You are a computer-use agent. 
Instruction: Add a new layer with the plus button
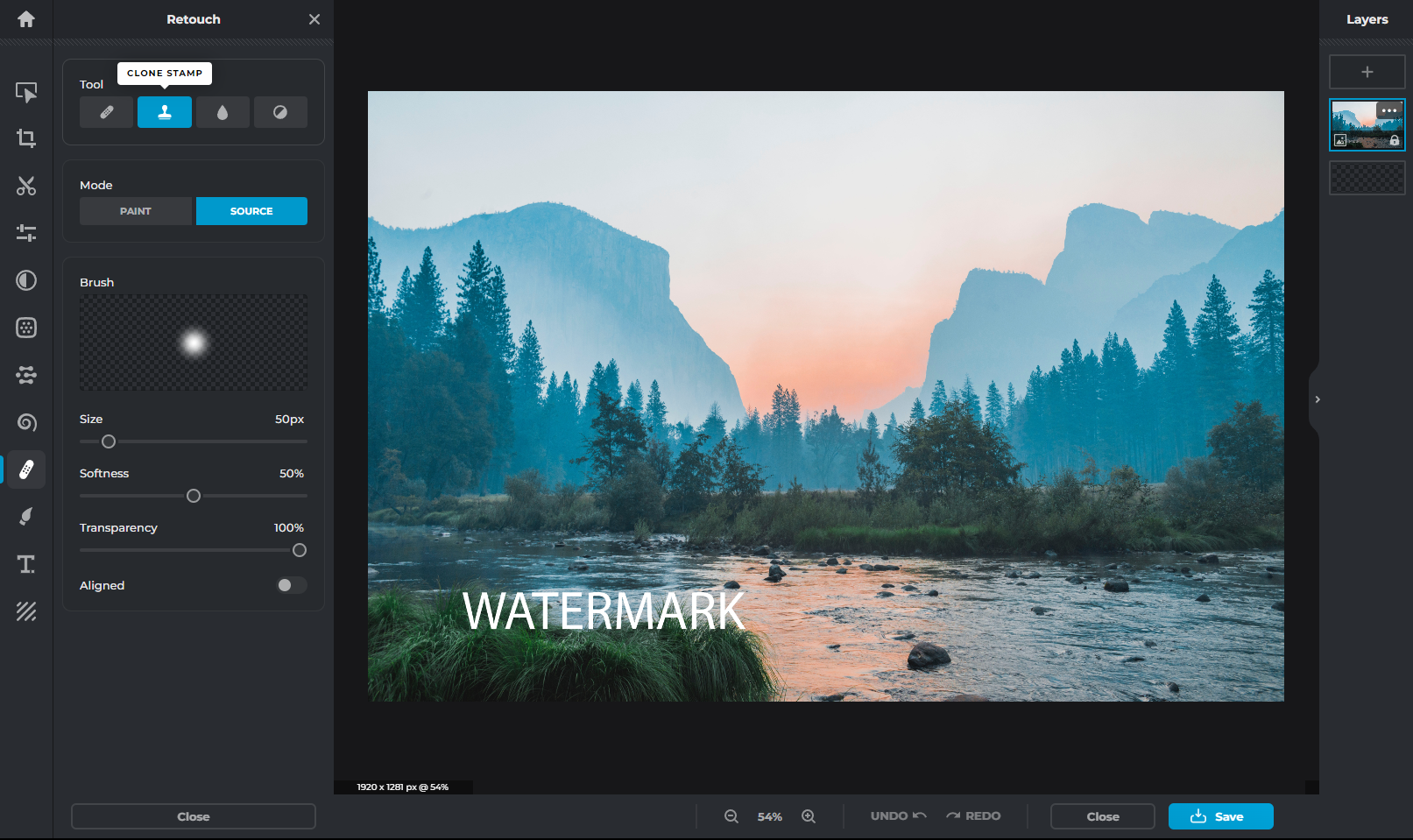tap(1367, 71)
